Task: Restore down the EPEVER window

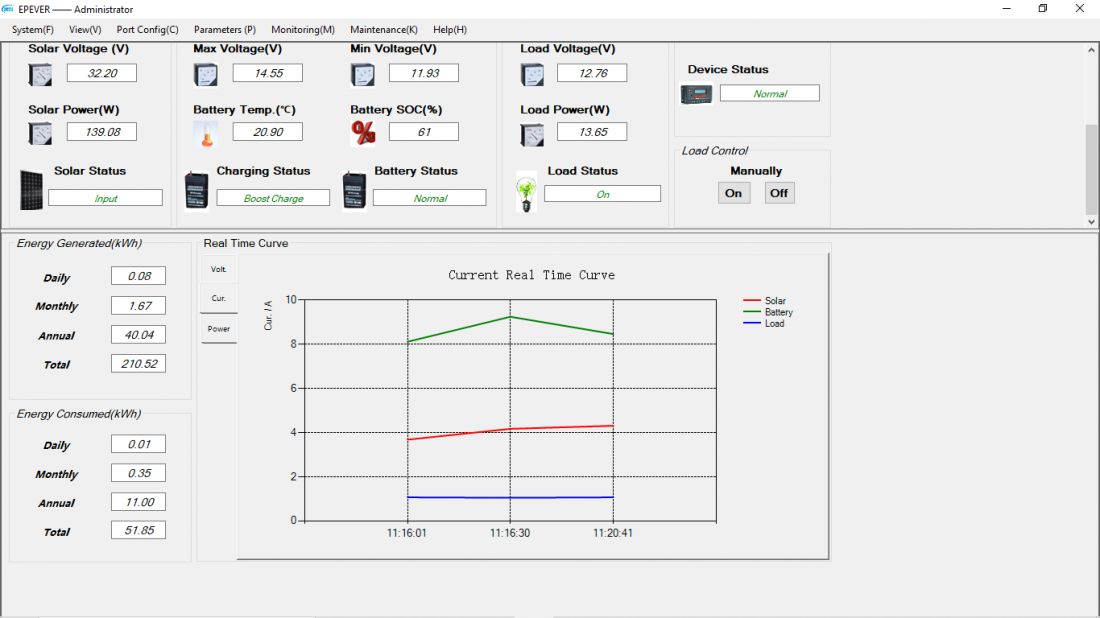Action: click(x=1043, y=8)
